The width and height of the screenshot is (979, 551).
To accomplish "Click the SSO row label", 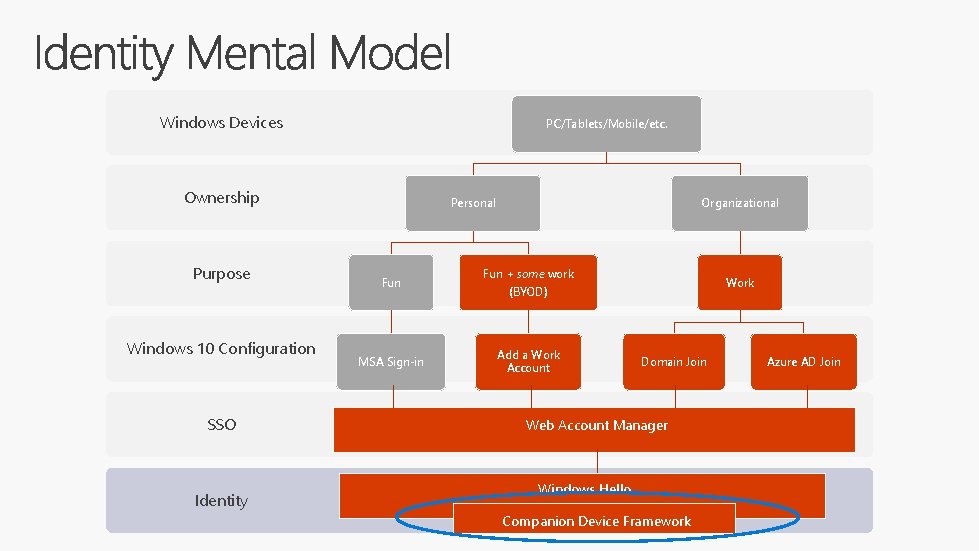I will tap(222, 424).
